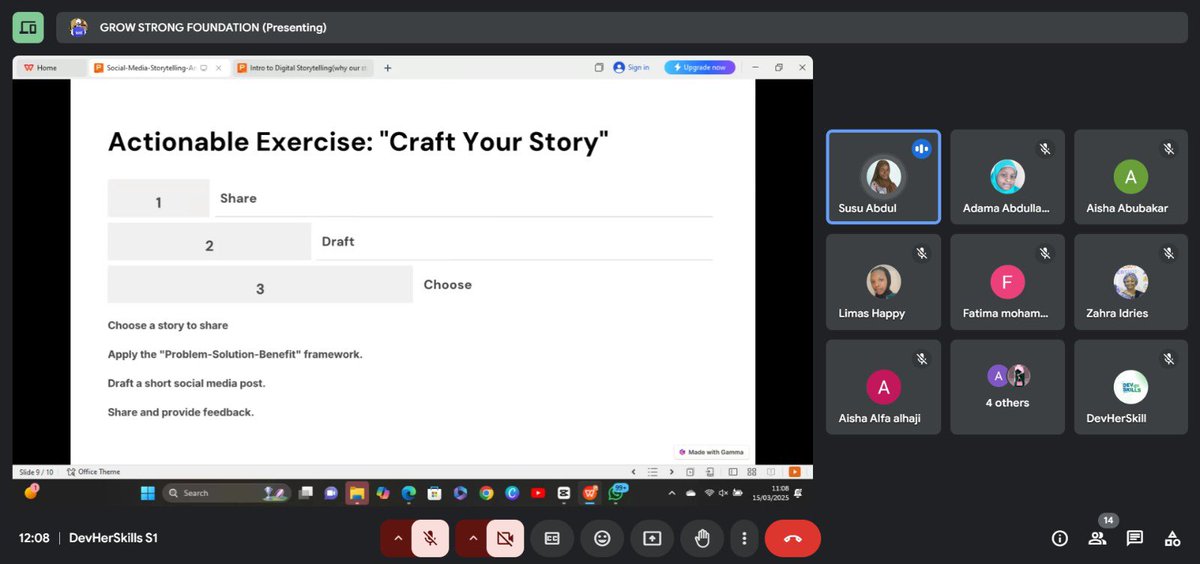Open Microsoft Edge from the taskbar
1200x564 pixels.
(408, 492)
